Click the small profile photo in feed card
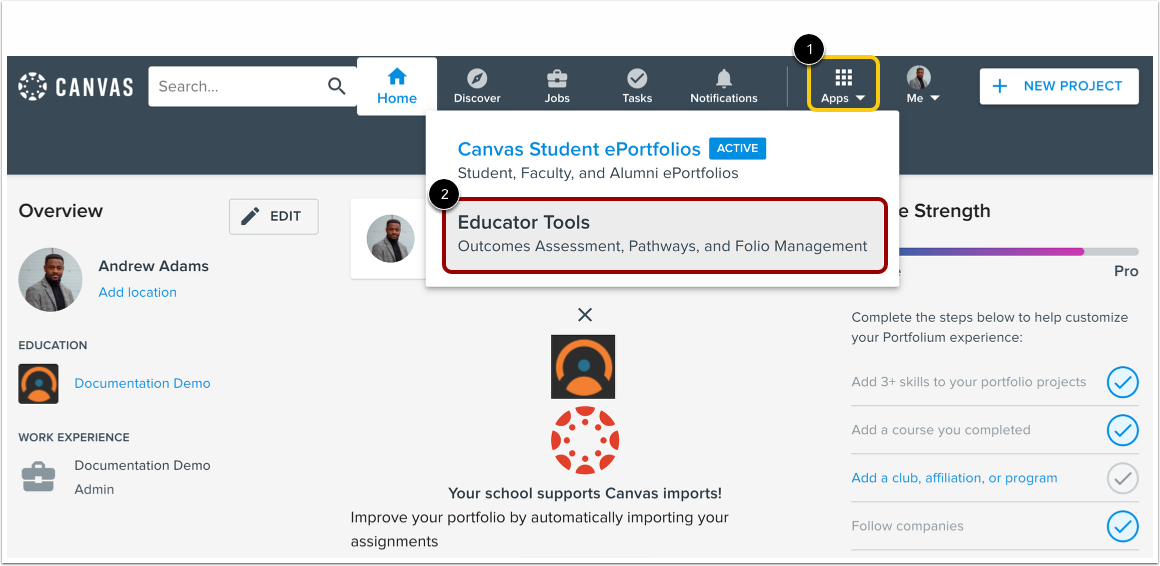Image resolution: width=1160 pixels, height=566 pixels. (x=391, y=238)
